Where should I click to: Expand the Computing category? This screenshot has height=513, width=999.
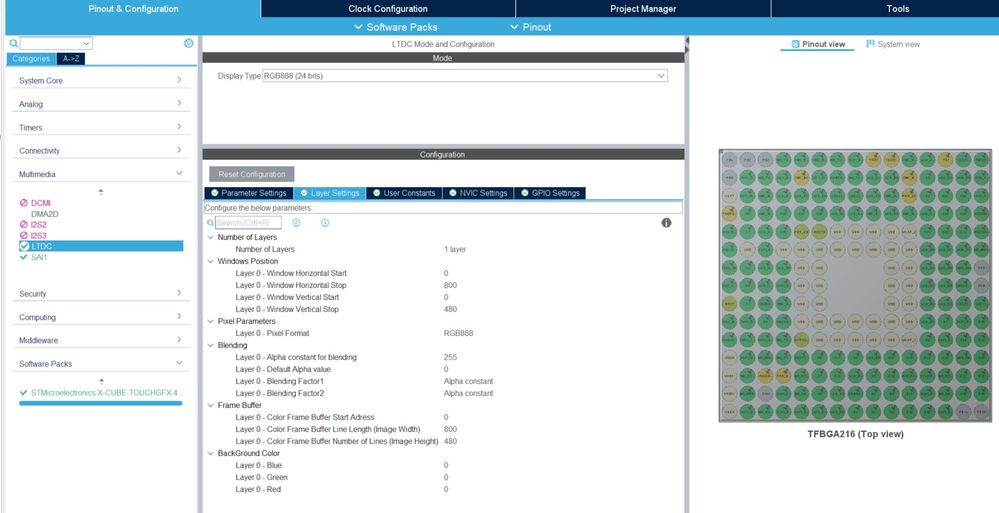point(101,317)
